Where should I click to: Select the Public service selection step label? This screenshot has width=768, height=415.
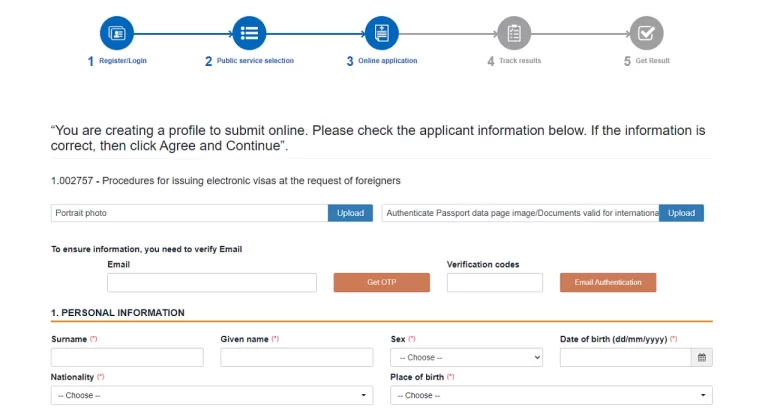pyautogui.click(x=255, y=61)
